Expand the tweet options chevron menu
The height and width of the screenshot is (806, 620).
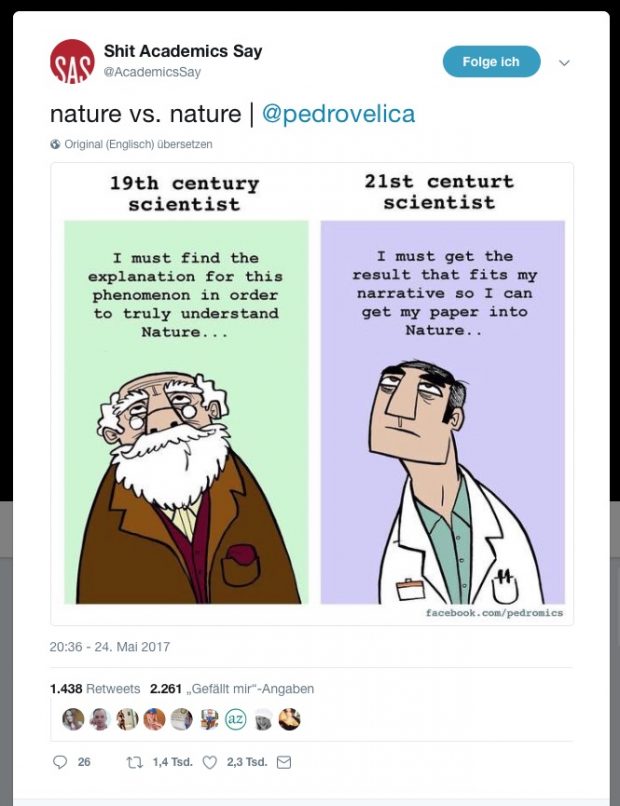point(564,63)
